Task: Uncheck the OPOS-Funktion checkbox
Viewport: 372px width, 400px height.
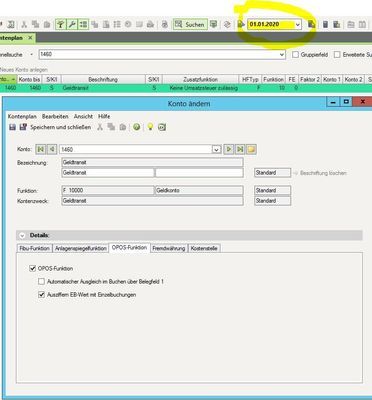Action: [x=32, y=268]
